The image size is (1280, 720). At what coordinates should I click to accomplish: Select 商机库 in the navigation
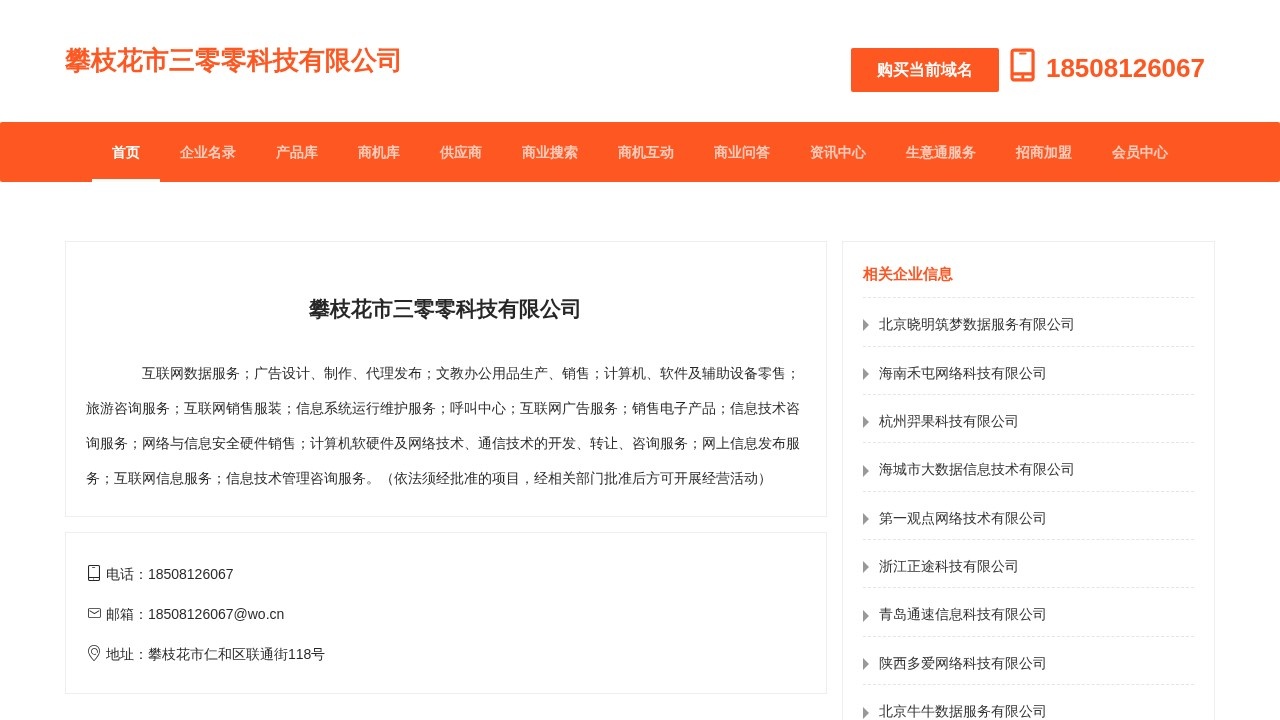pyautogui.click(x=378, y=152)
